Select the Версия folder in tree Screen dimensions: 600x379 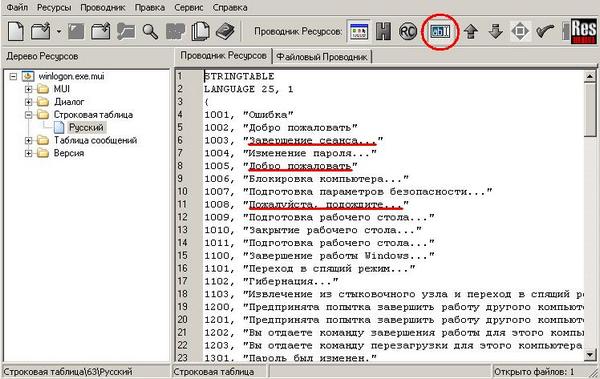pyautogui.click(x=69, y=153)
